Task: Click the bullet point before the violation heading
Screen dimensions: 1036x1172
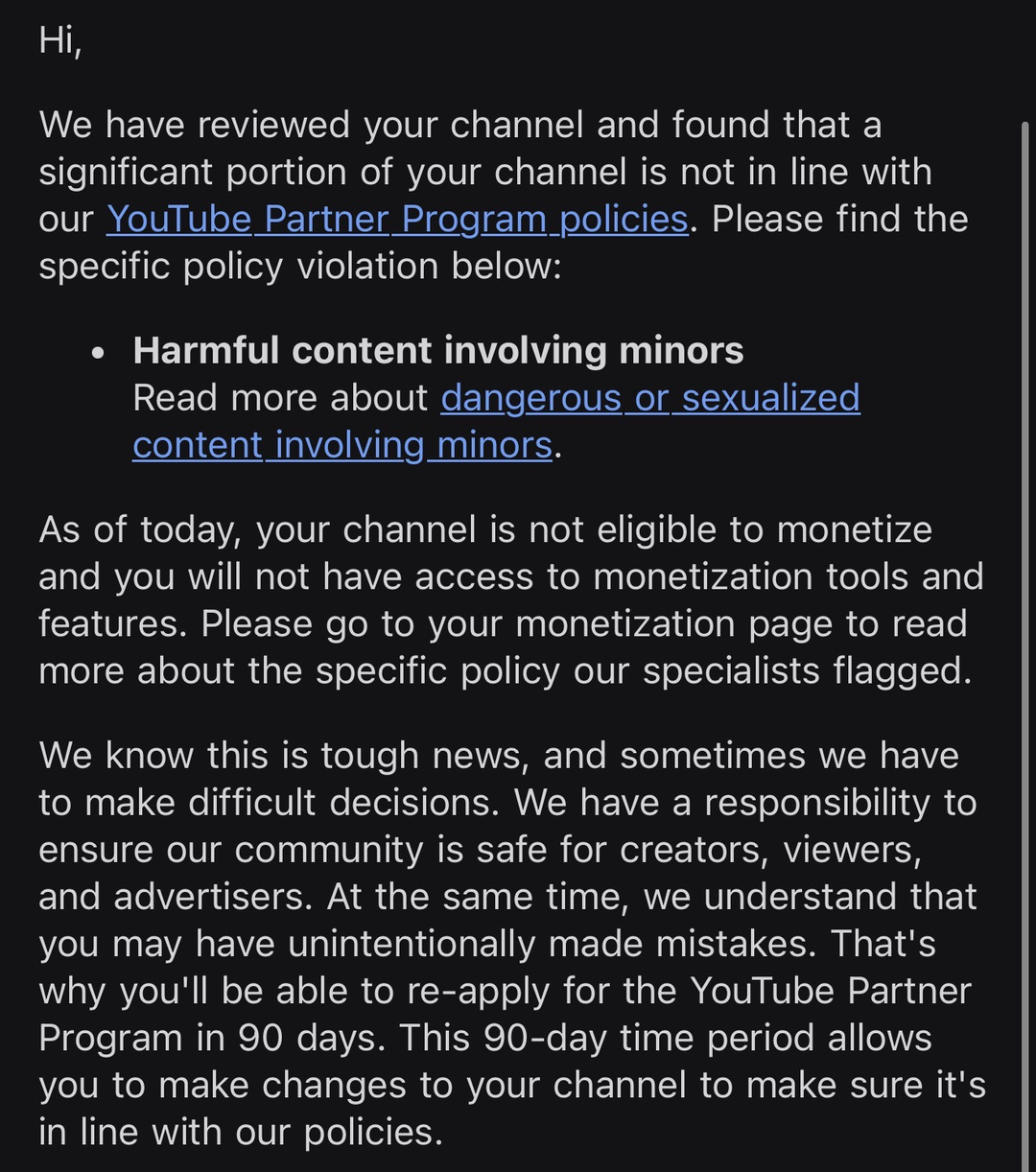Action: click(98, 353)
